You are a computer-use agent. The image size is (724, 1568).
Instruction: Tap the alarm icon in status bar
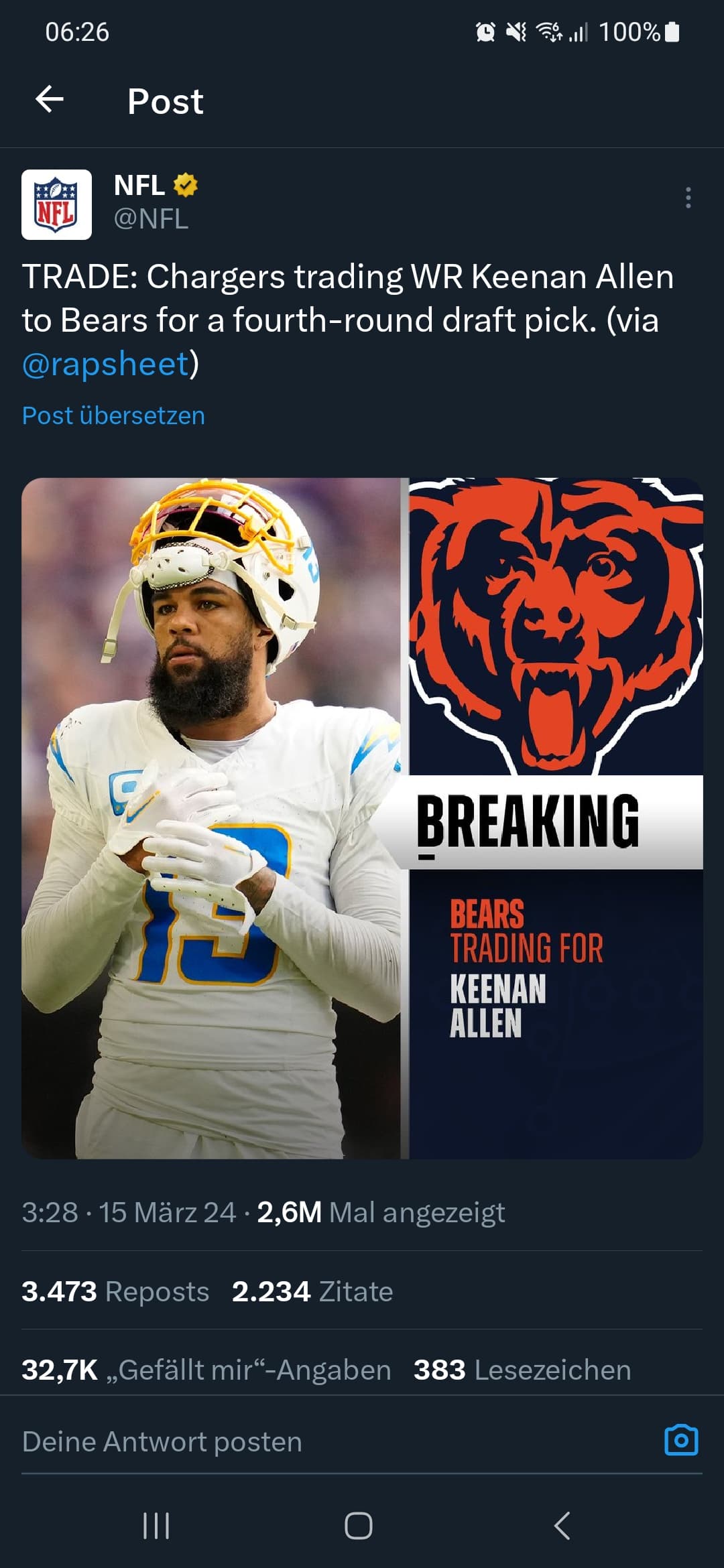coord(485,31)
